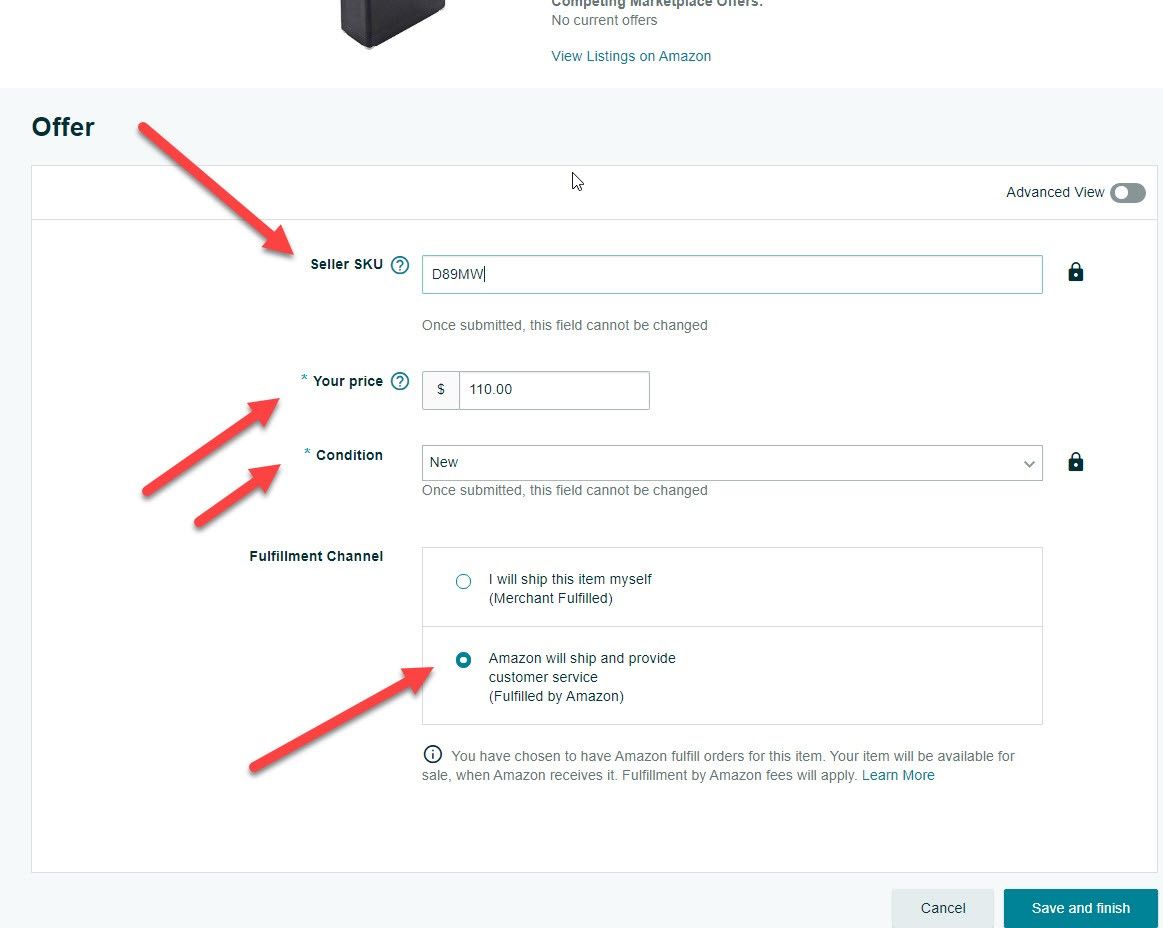Click the Your price field showing 110.00
The height and width of the screenshot is (928, 1163).
click(554, 390)
